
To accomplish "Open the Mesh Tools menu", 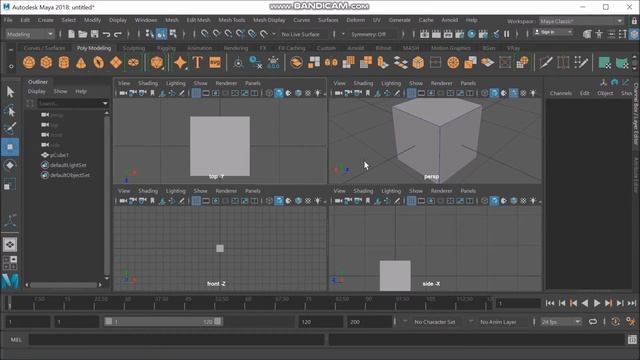I will tap(232, 20).
